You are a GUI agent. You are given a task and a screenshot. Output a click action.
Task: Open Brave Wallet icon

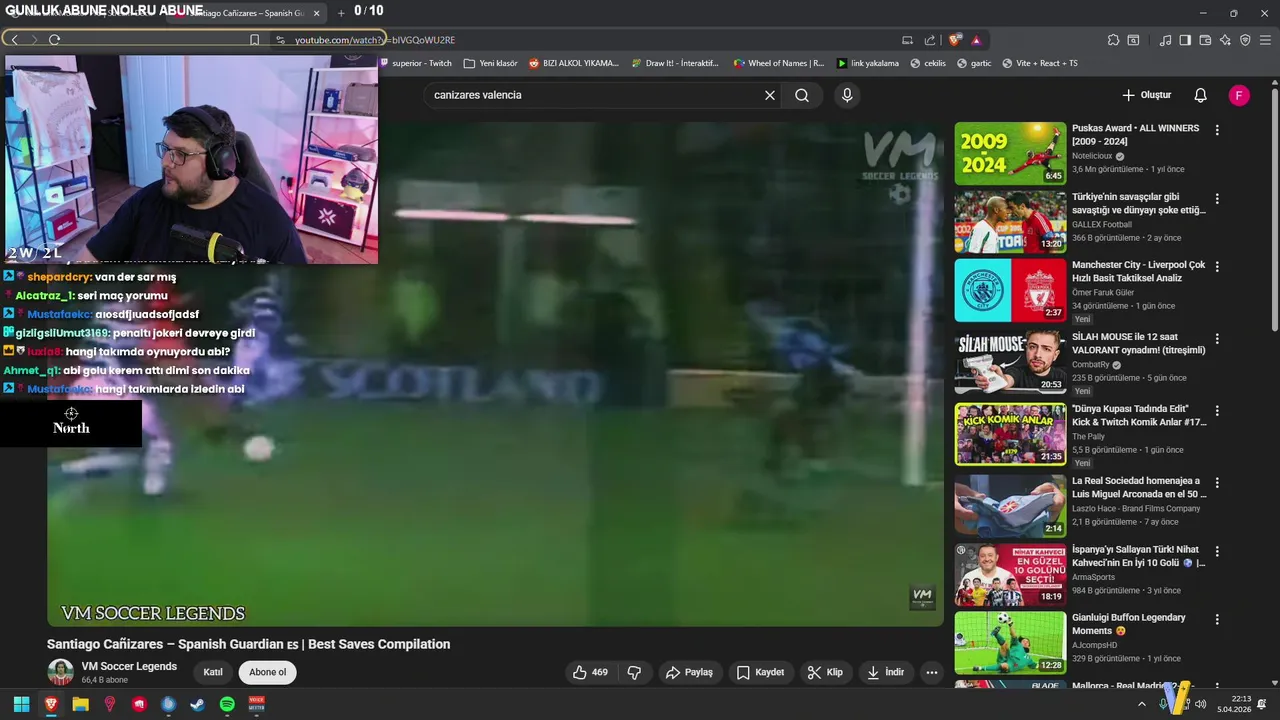pyautogui.click(x=1205, y=40)
